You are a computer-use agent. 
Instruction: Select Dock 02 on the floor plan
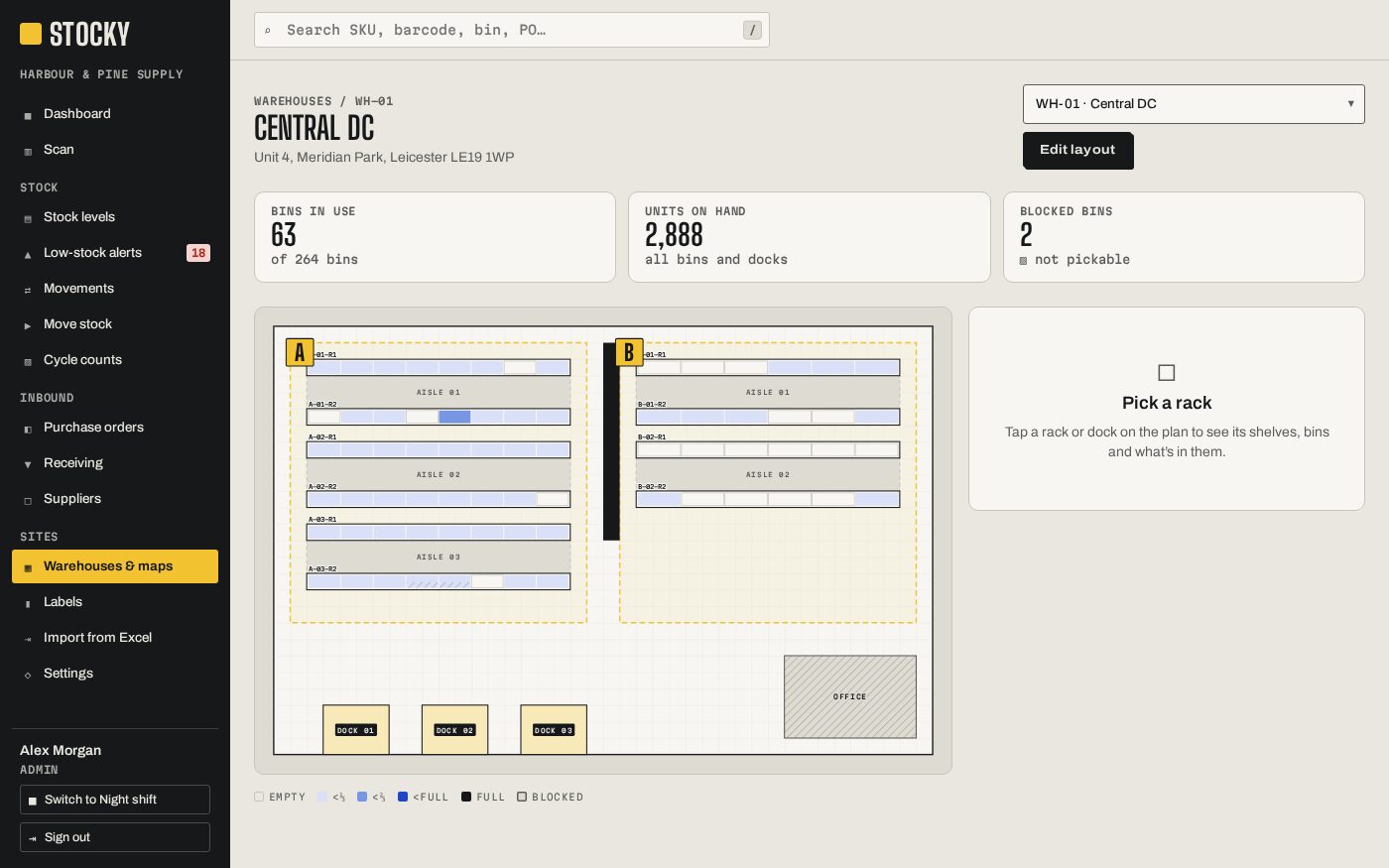click(x=454, y=730)
